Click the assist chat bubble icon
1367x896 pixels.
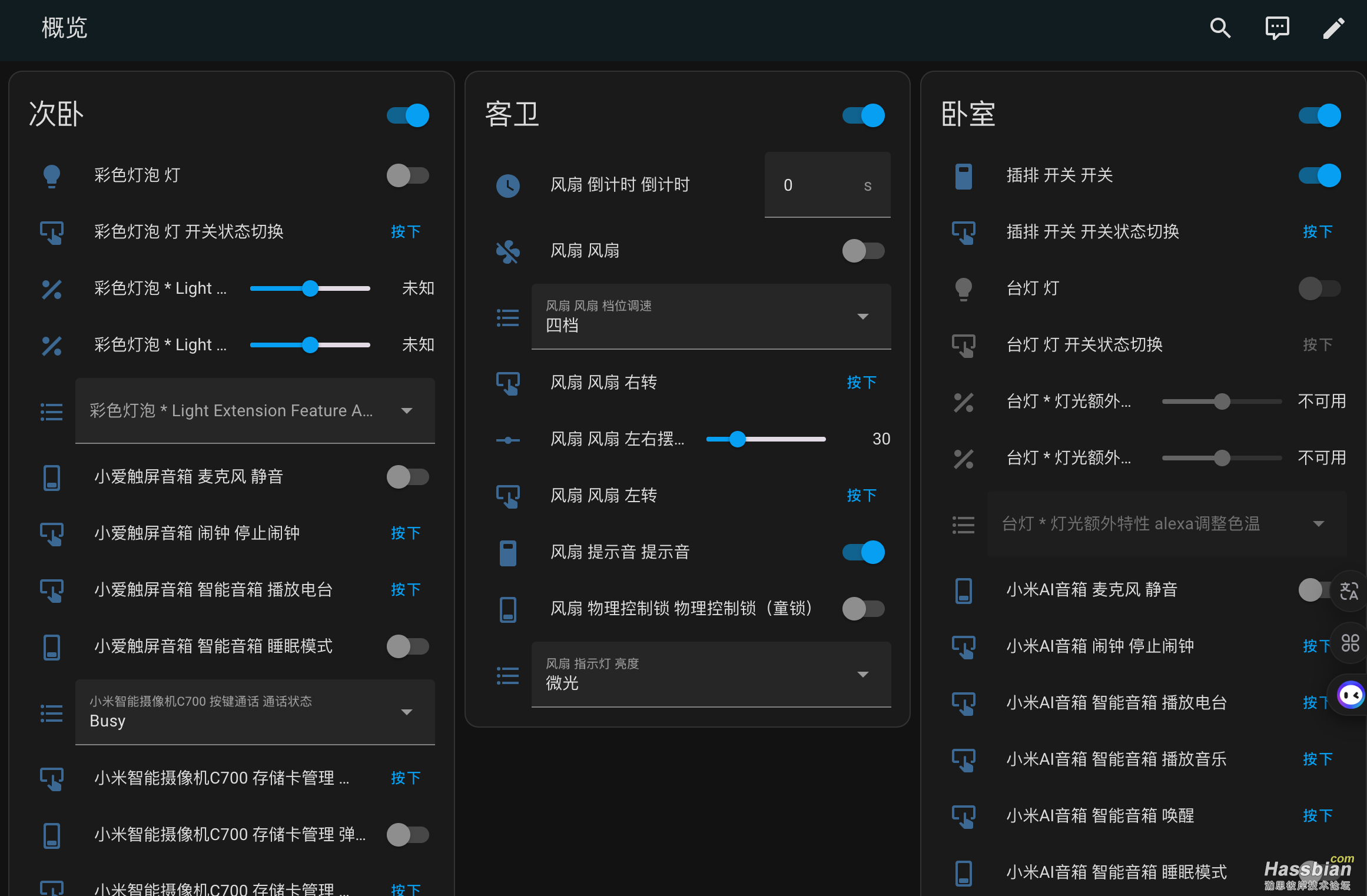[x=1277, y=28]
